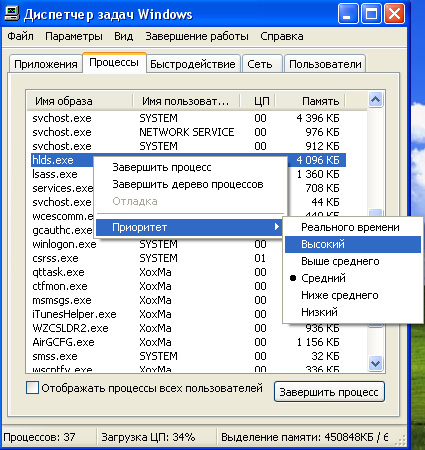Click the 1 156 КБ memory value

click(318, 342)
